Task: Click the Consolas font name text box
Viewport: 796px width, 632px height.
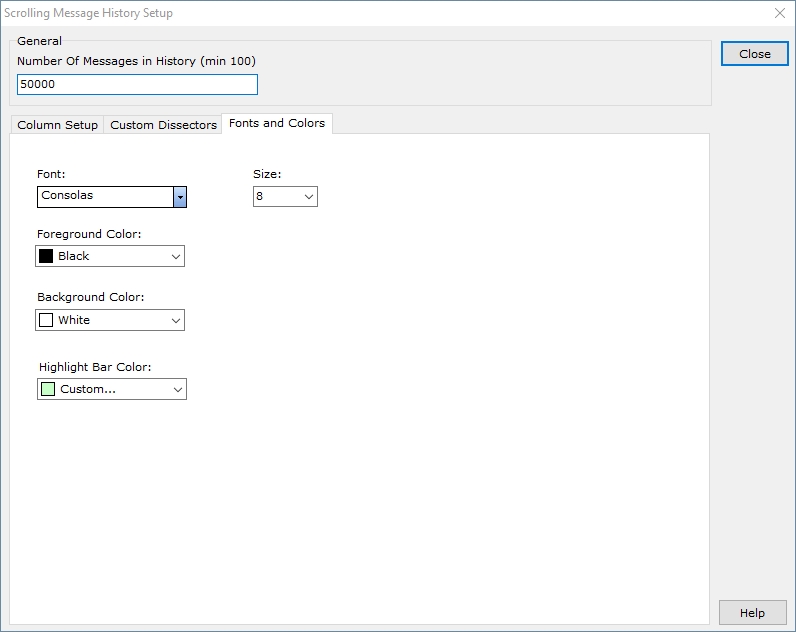Action: click(105, 196)
